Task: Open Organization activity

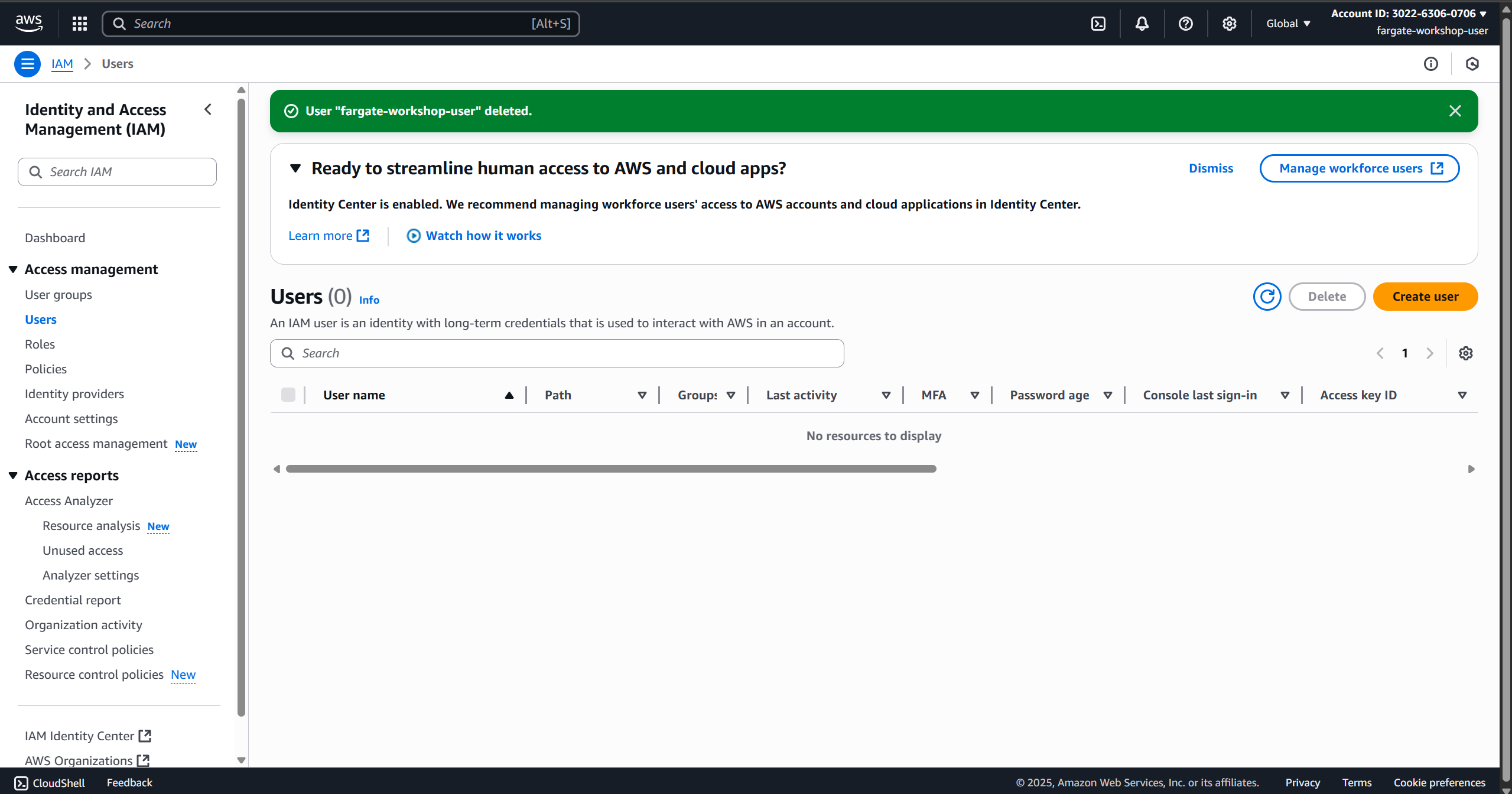Action: click(83, 625)
